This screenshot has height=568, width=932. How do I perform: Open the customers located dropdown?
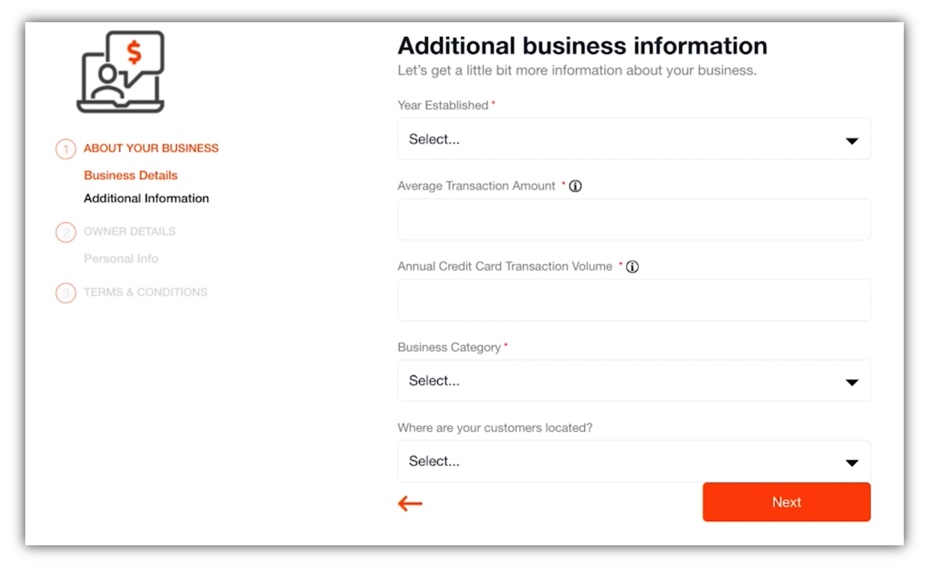coord(634,461)
